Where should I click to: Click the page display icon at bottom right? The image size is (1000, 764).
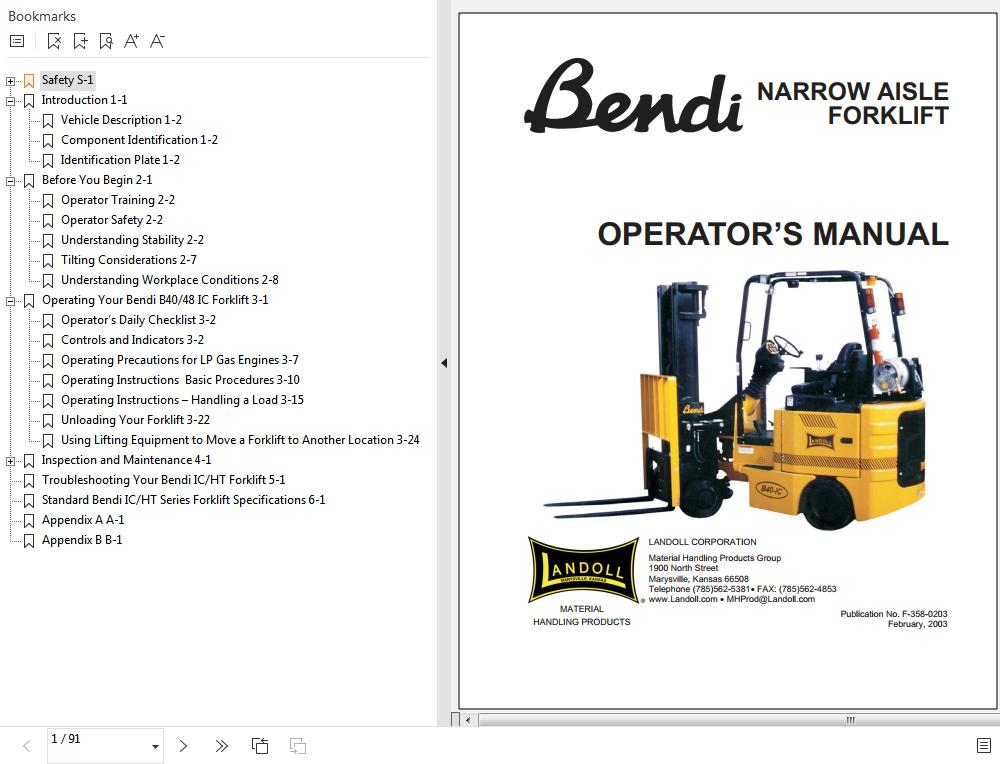[984, 745]
